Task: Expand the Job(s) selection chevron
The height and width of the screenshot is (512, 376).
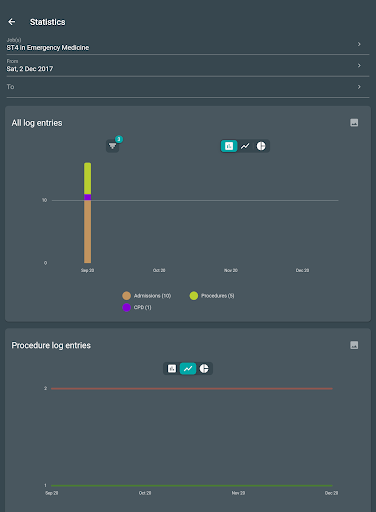Action: (359, 44)
